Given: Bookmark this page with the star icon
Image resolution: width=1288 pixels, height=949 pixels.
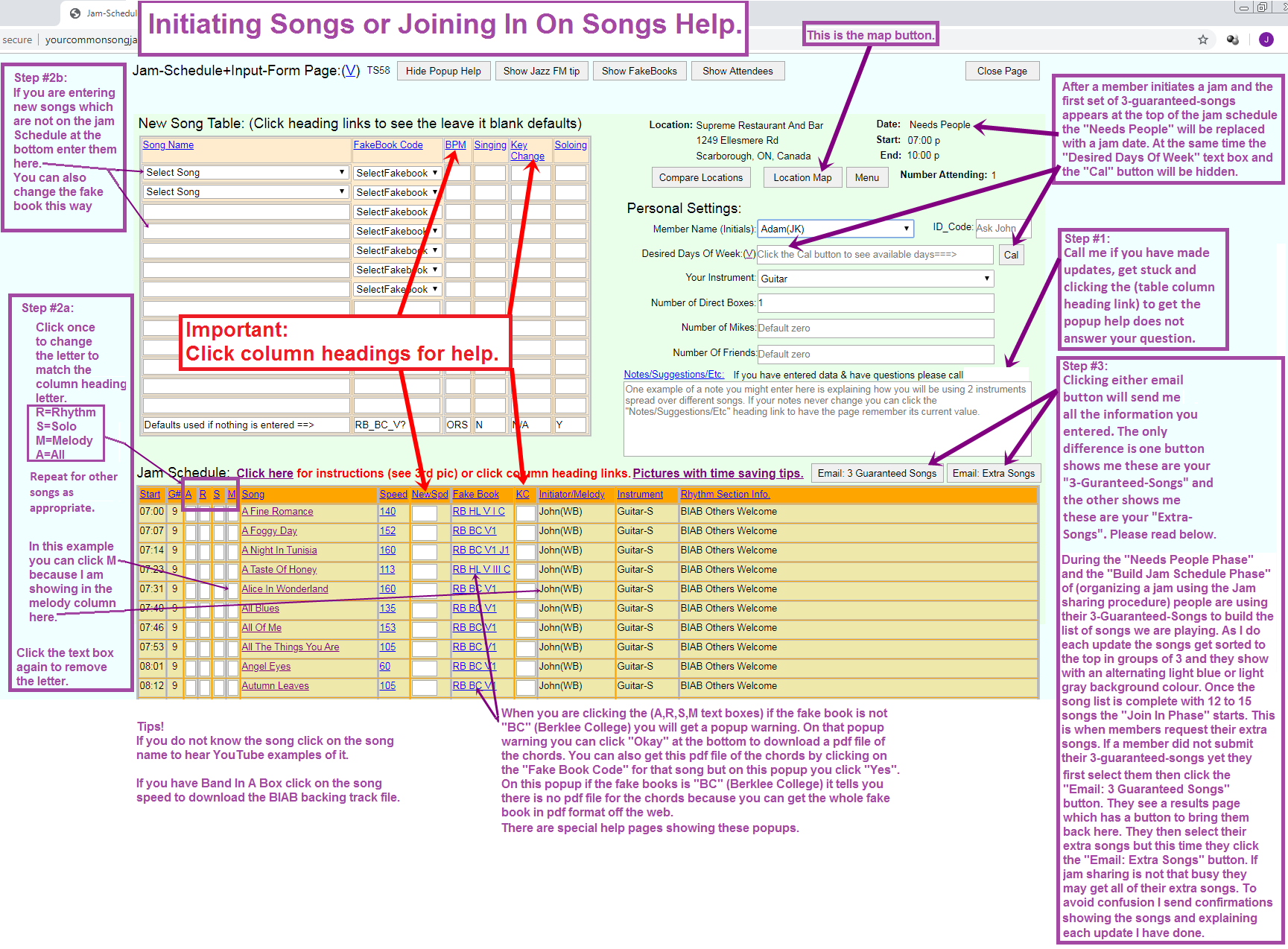Looking at the screenshot, I should click(x=1202, y=39).
